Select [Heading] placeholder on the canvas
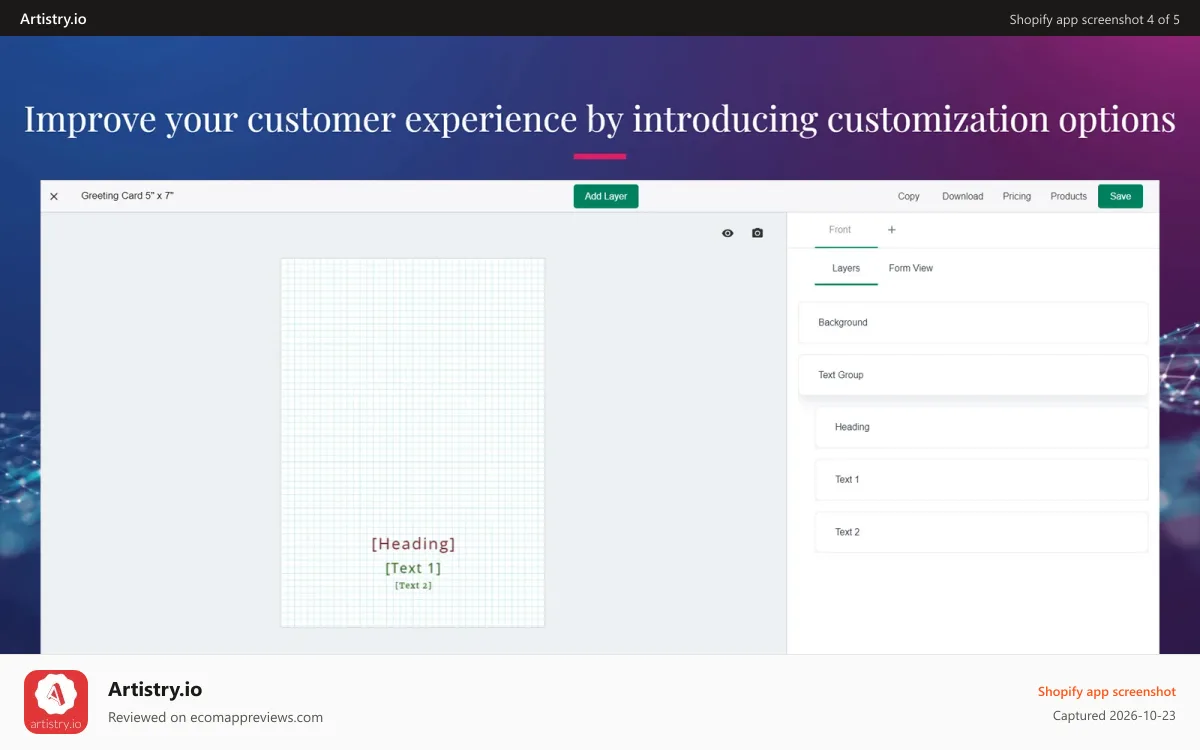The width and height of the screenshot is (1200, 750). click(x=413, y=544)
